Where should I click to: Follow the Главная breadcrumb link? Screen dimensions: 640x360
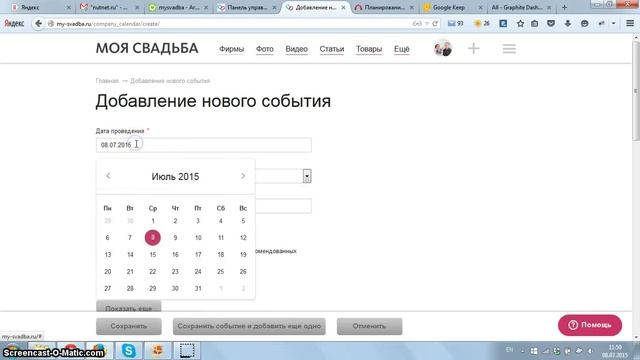click(107, 81)
